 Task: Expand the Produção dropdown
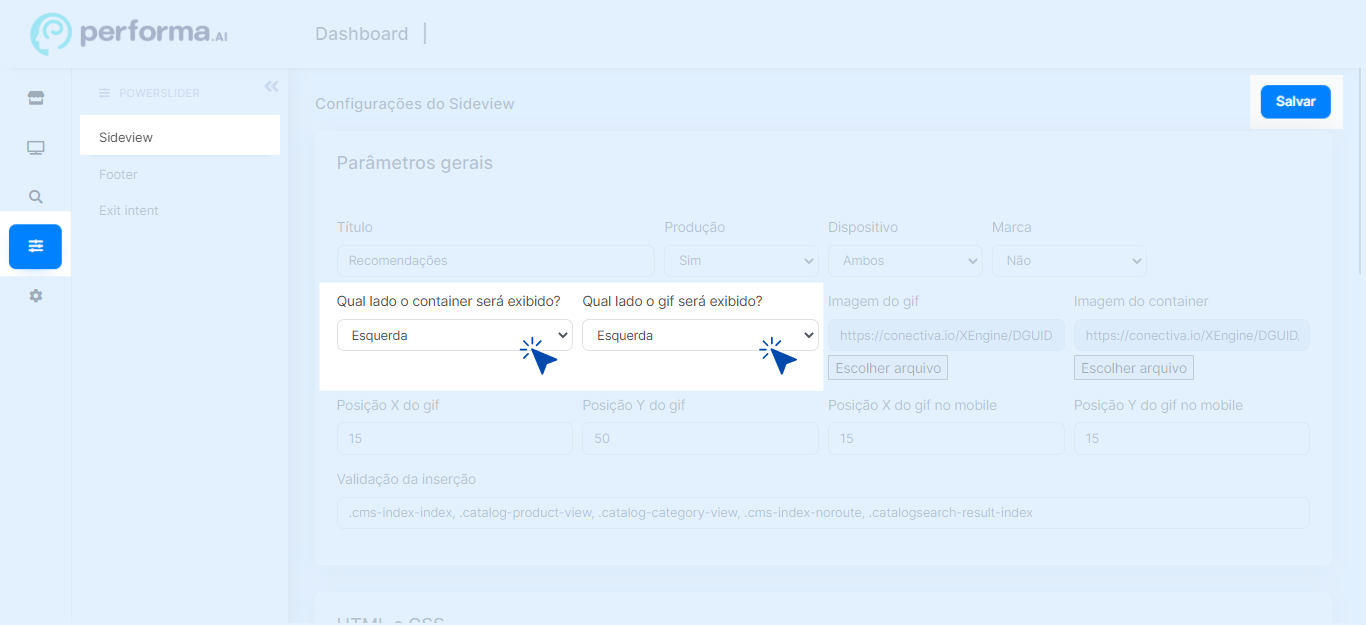741,261
